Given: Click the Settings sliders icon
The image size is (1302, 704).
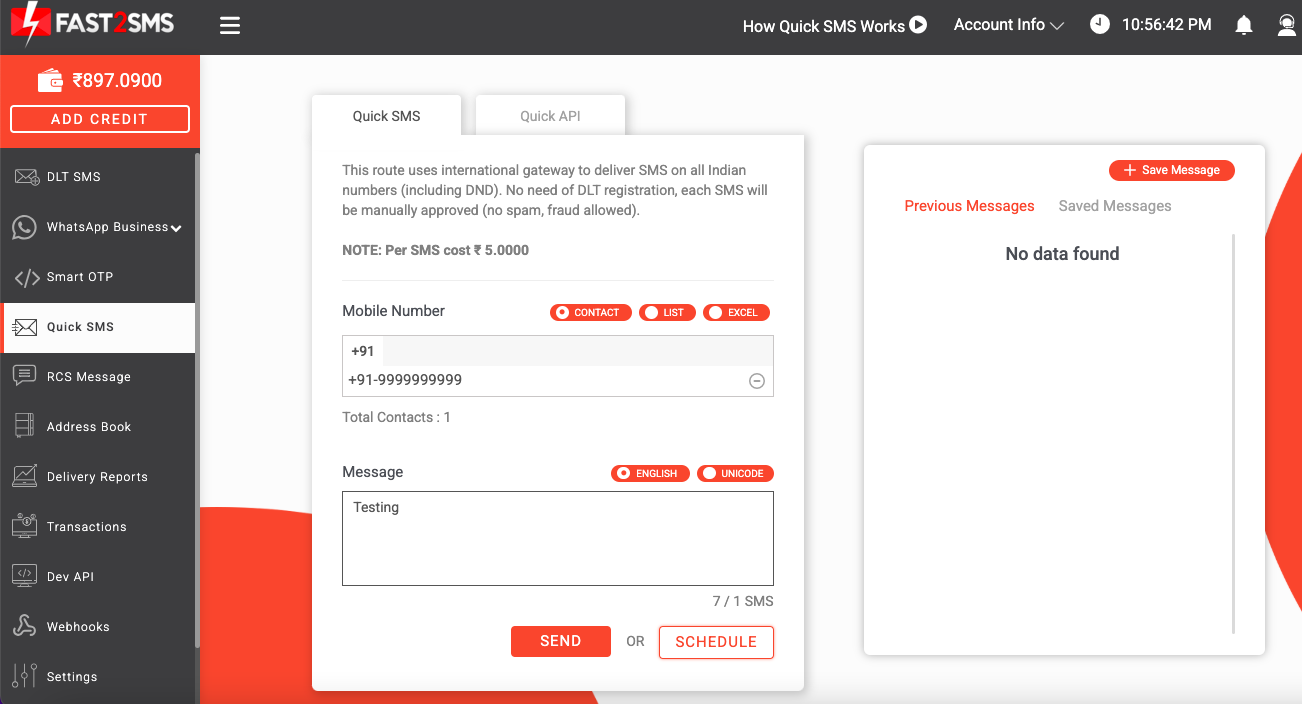Looking at the screenshot, I should click(x=25, y=676).
